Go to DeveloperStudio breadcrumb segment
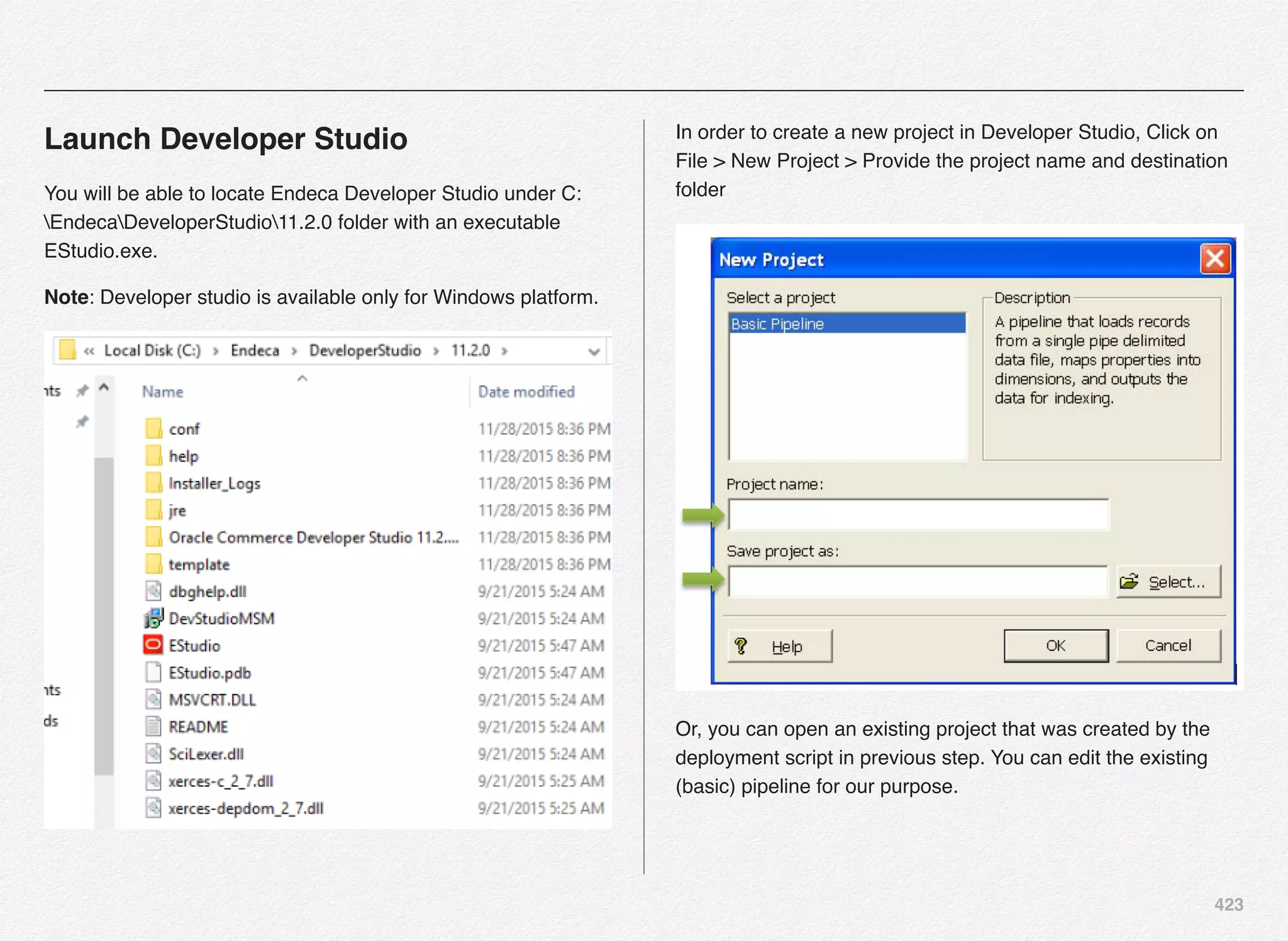This screenshot has height=941, width=1288. pyautogui.click(x=365, y=350)
